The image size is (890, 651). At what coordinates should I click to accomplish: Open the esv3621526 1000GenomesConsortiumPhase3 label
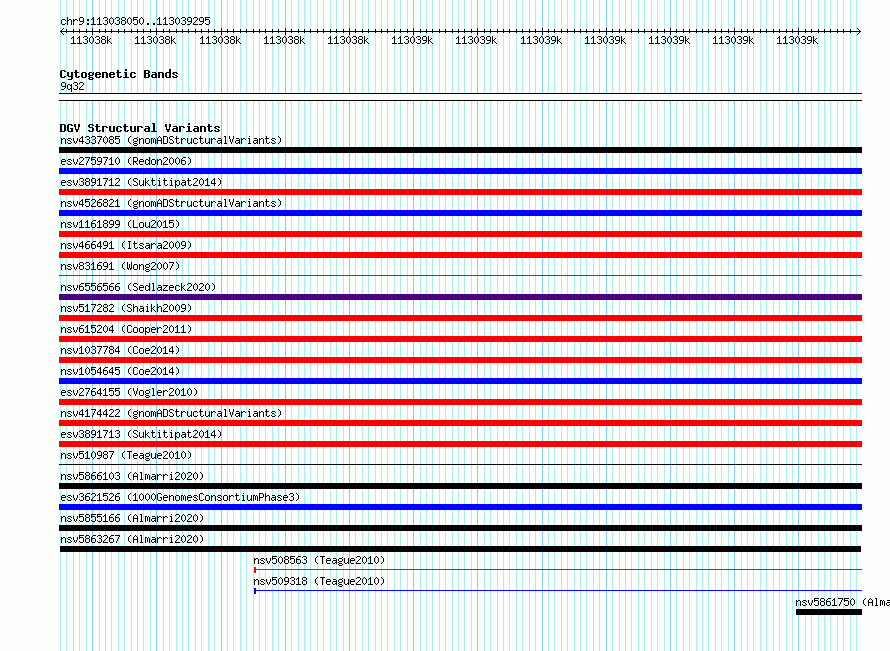tap(180, 497)
